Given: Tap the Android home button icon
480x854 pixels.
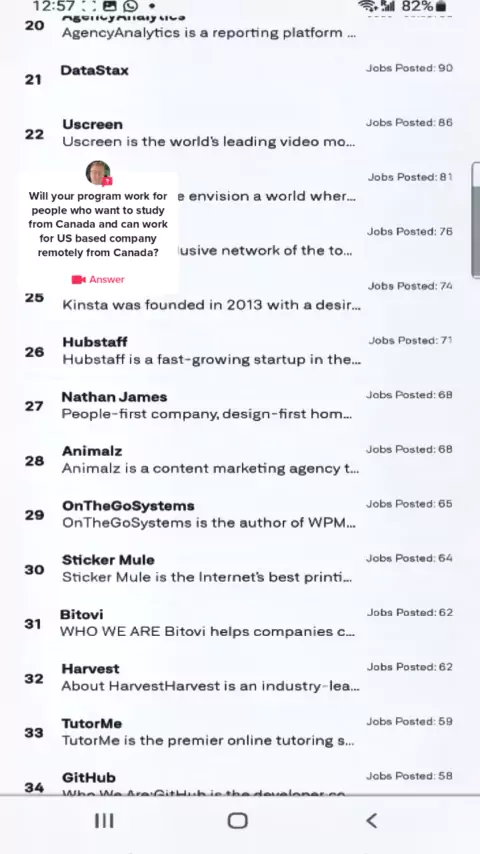Looking at the screenshot, I should [x=238, y=820].
